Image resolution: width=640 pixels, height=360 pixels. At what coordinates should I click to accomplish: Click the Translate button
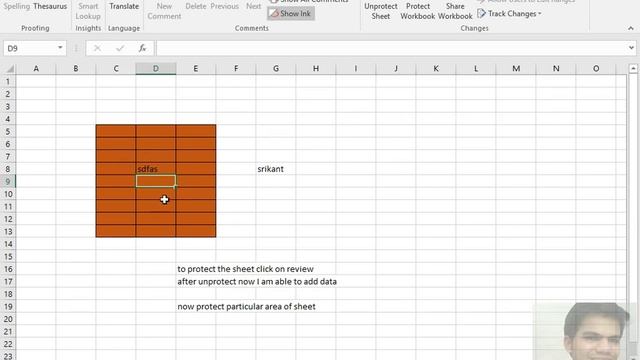[124, 7]
